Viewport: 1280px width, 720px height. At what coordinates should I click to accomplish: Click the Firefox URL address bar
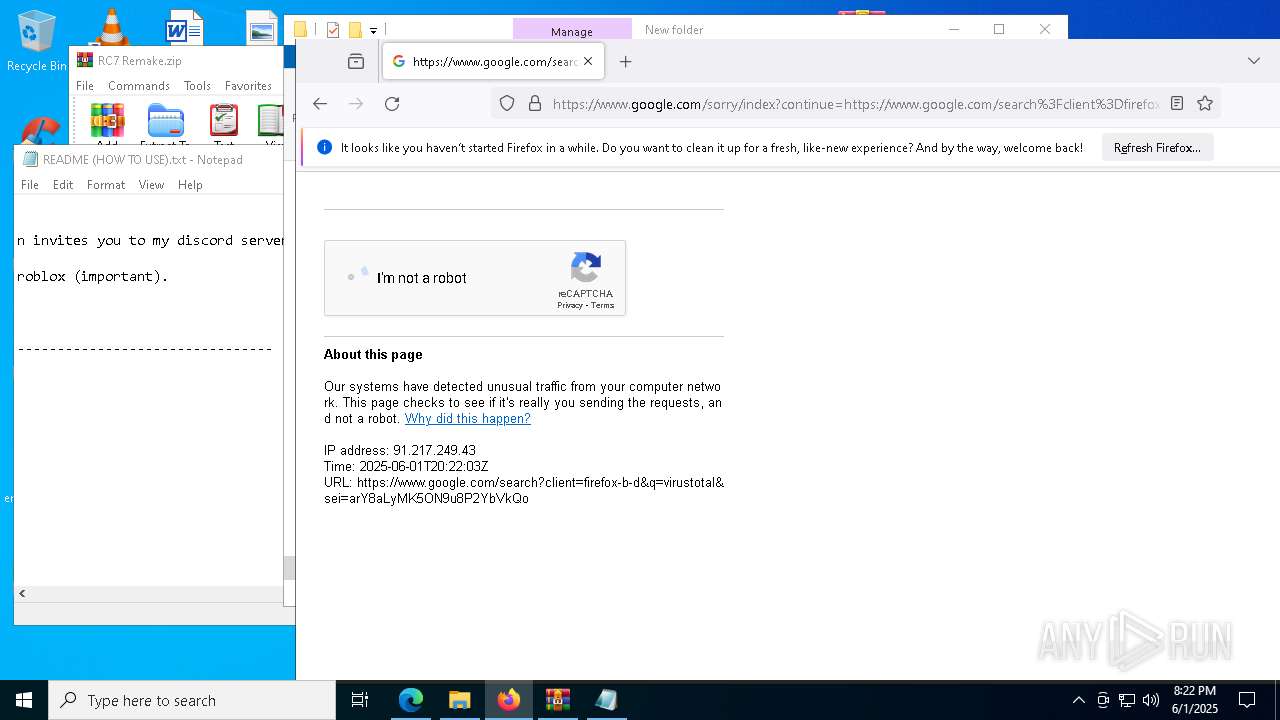[x=855, y=103]
